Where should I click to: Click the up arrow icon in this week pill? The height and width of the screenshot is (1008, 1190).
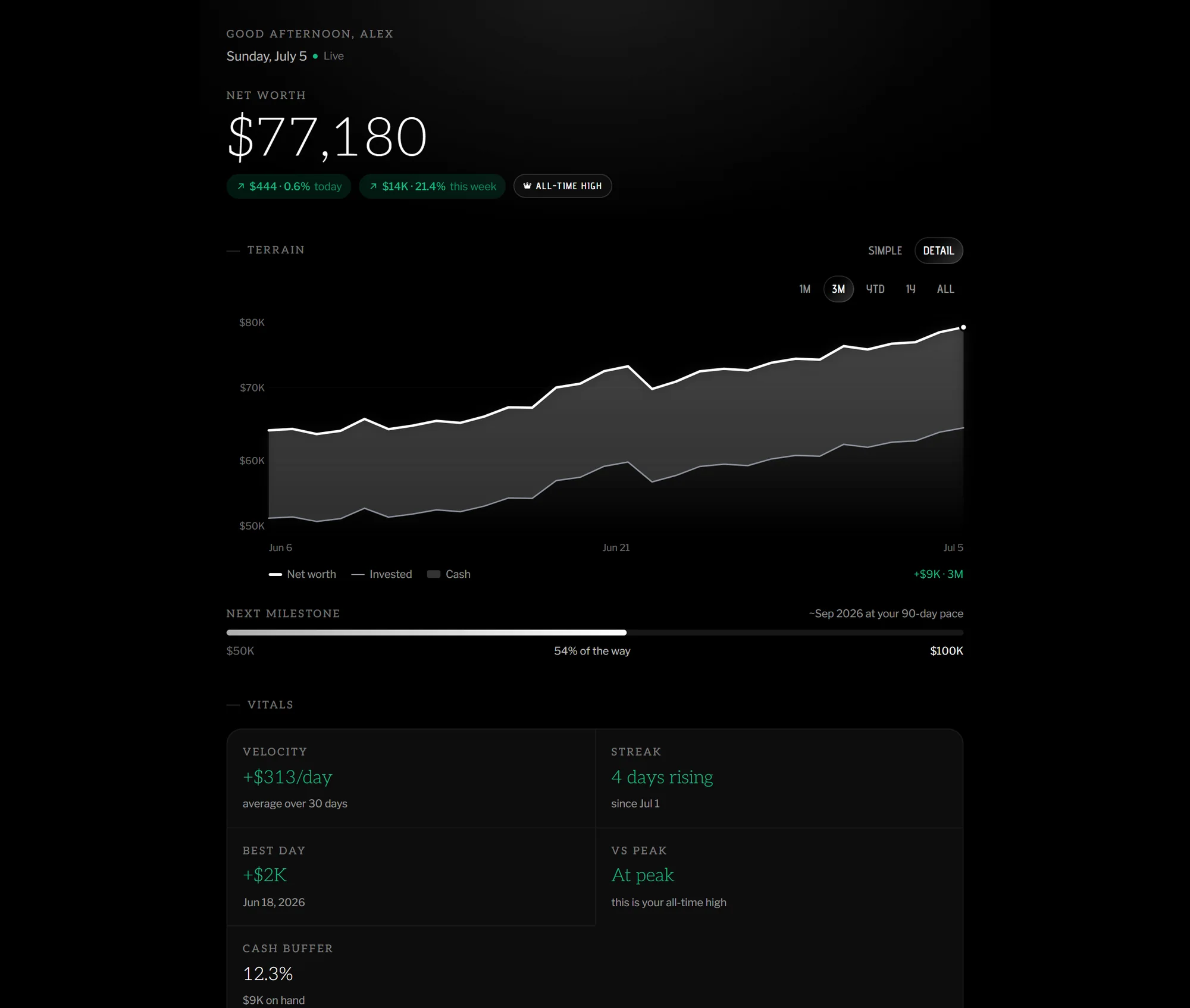374,186
